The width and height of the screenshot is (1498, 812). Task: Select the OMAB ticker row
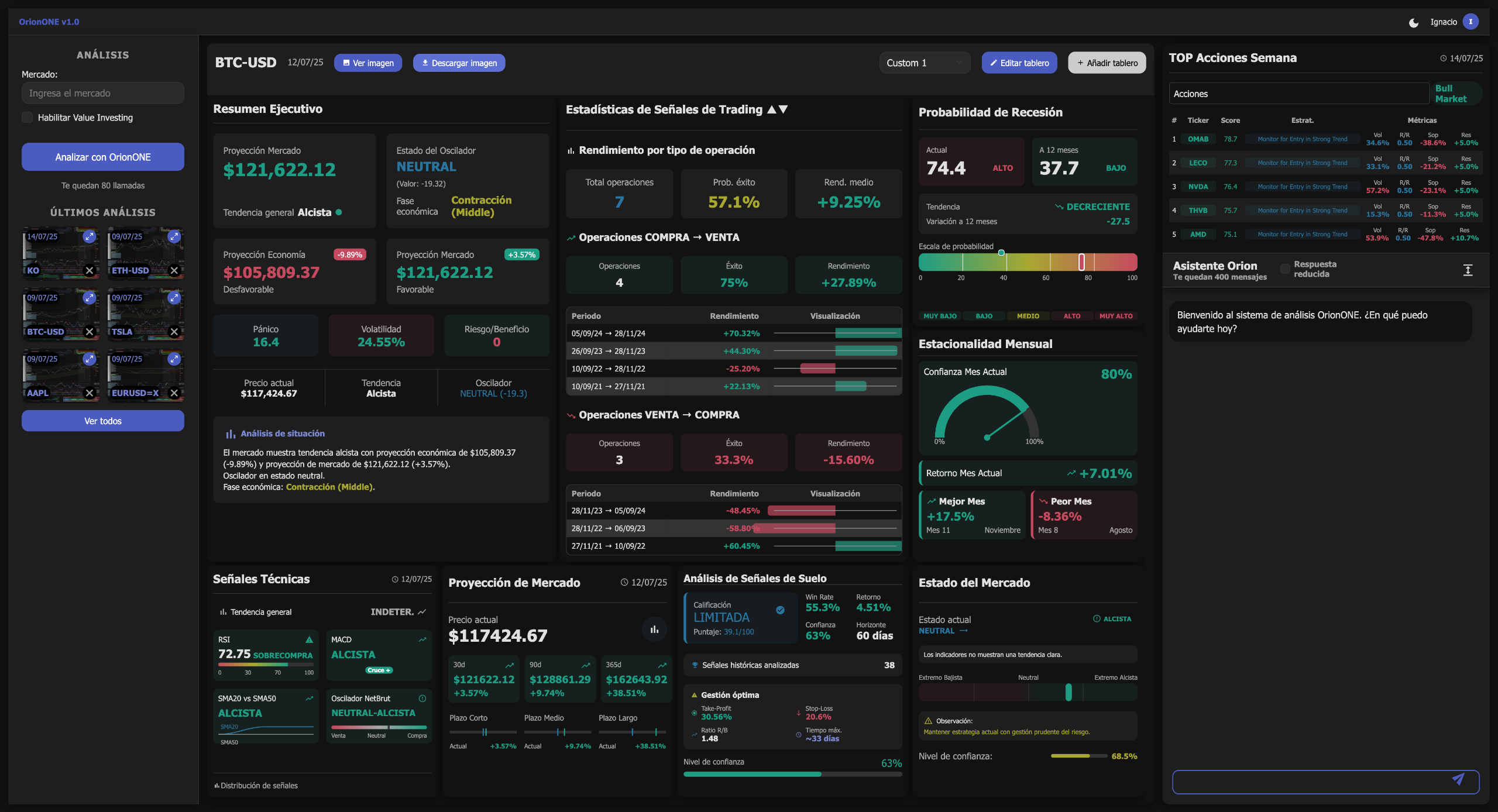point(1197,139)
